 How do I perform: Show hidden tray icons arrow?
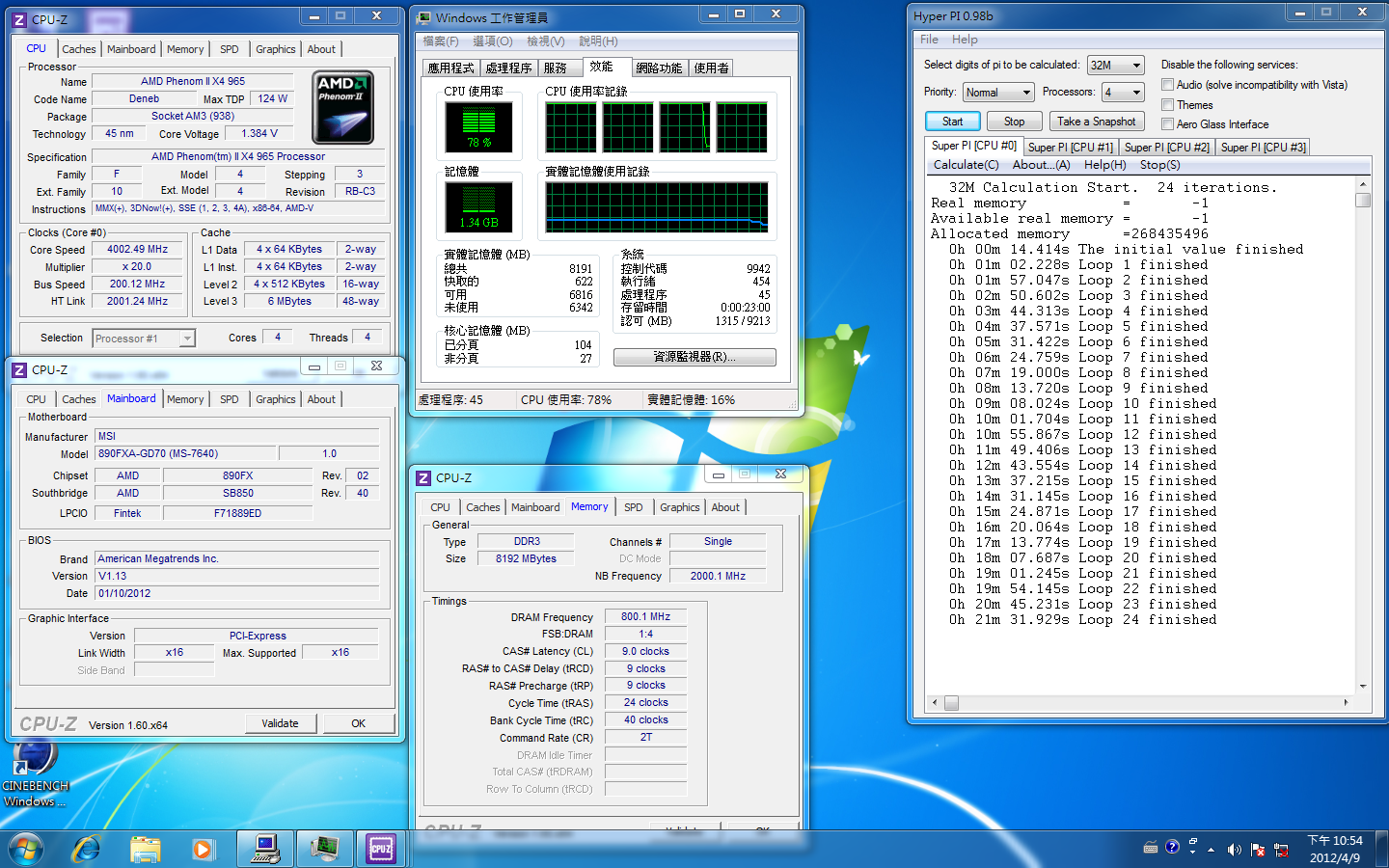tap(1211, 850)
